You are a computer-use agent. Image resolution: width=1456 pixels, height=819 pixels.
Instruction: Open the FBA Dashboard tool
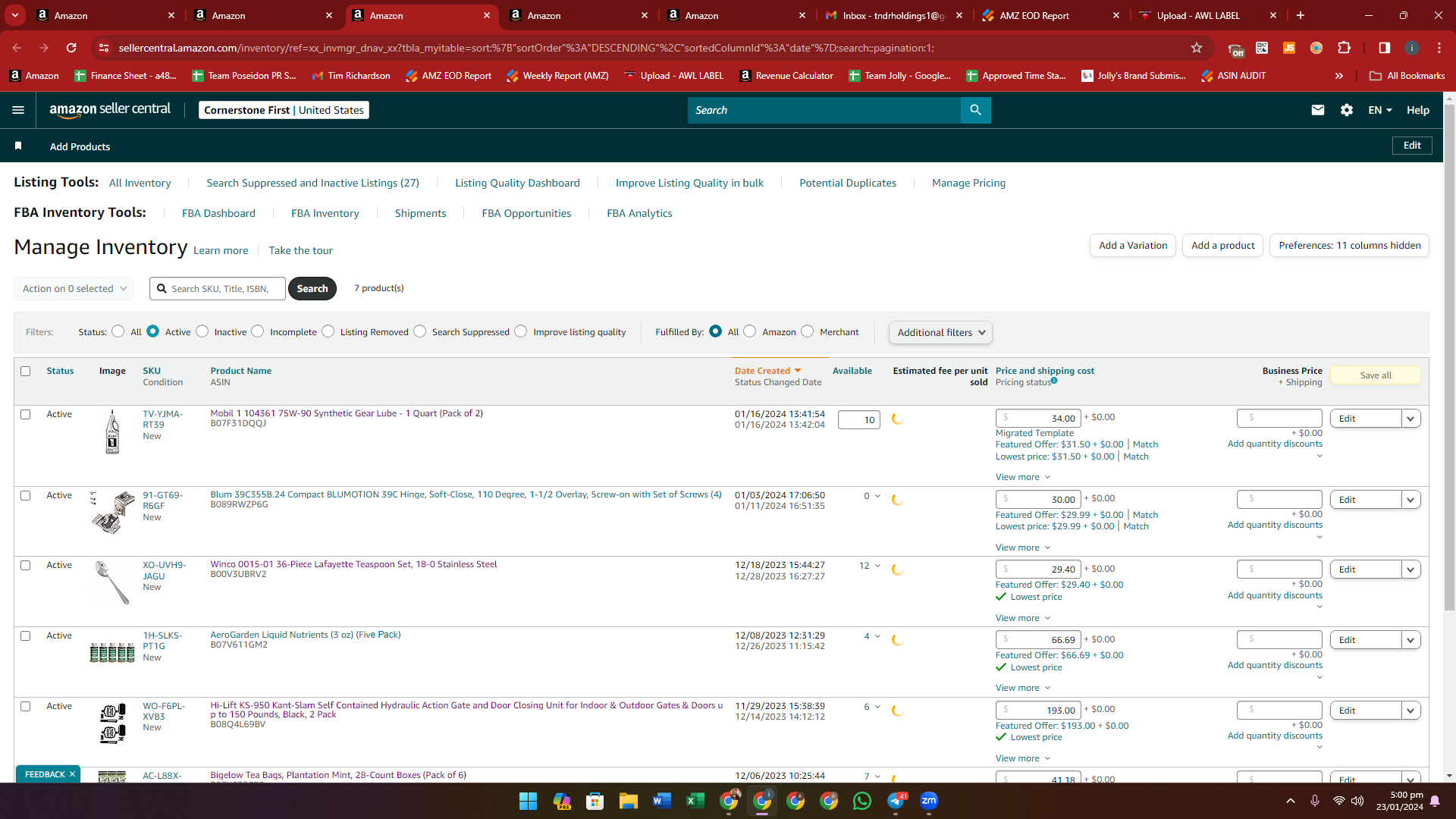click(218, 213)
